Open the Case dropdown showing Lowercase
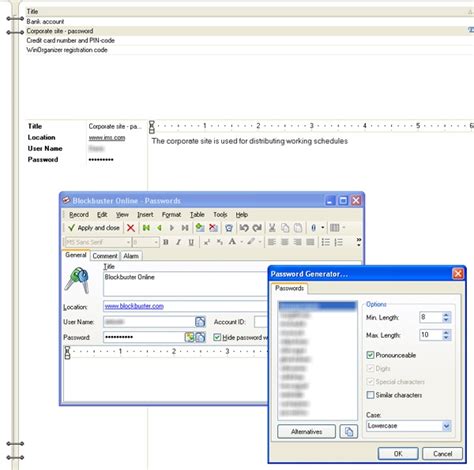This screenshot has width=474, height=470. tap(409, 426)
